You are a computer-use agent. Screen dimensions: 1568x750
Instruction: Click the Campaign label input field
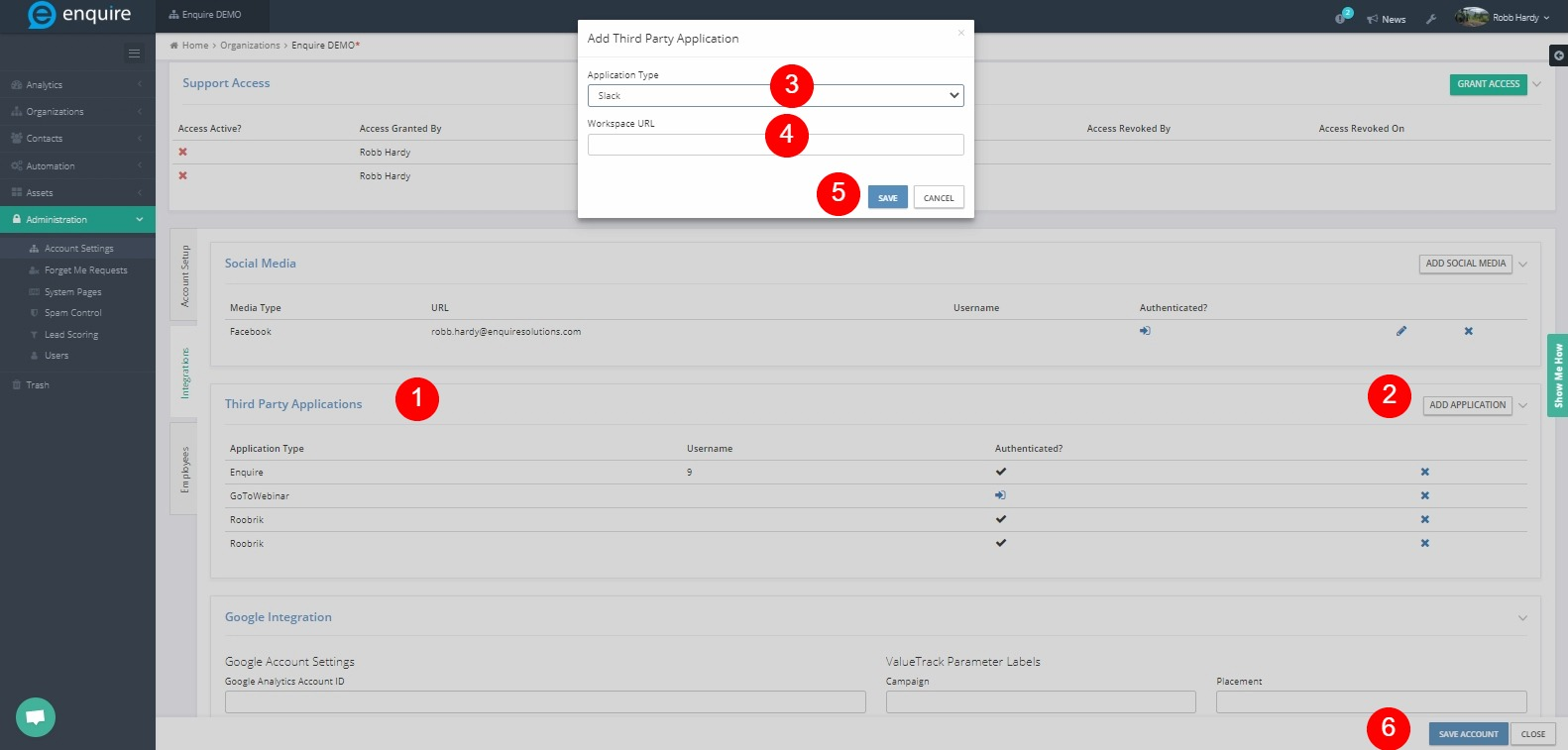click(1041, 701)
